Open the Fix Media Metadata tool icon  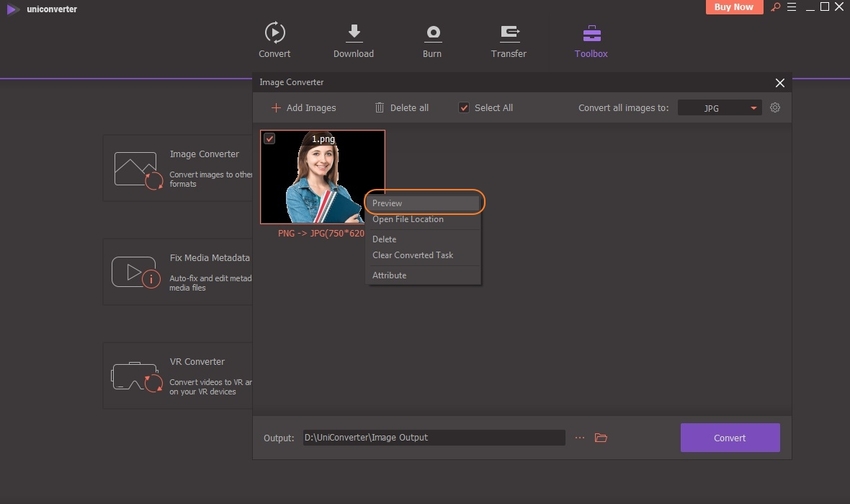click(136, 271)
